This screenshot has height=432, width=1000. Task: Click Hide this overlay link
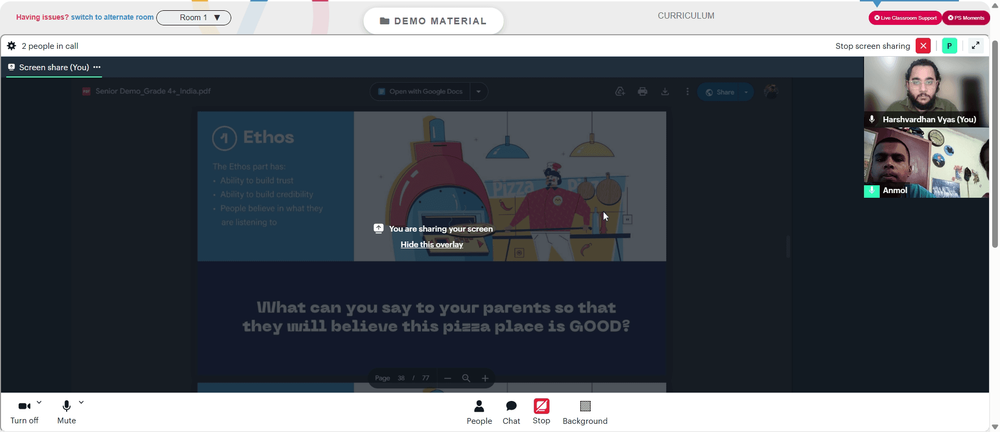point(432,244)
